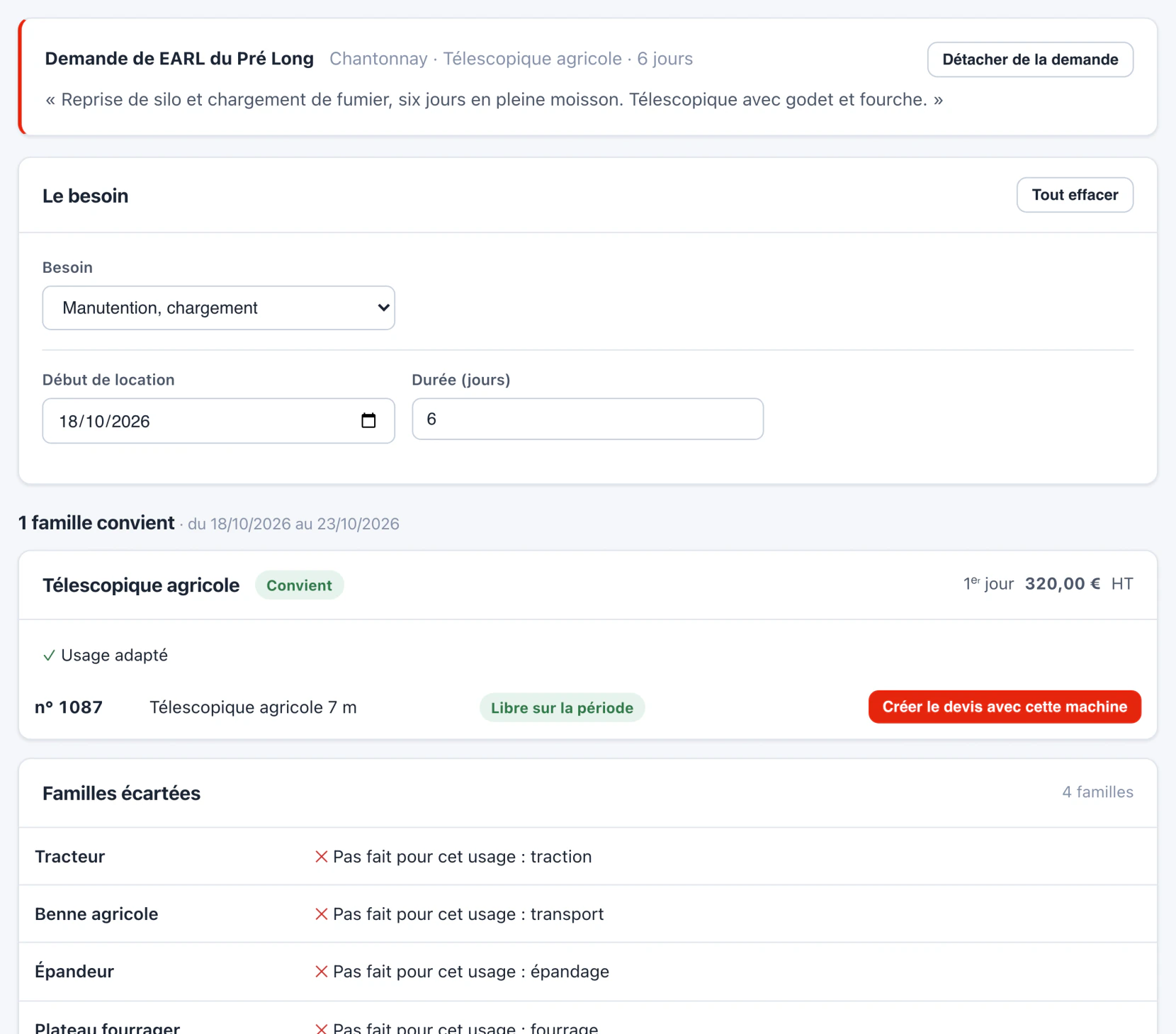Select machine number n° 1087
This screenshot has height=1034, width=1176.
tap(69, 707)
